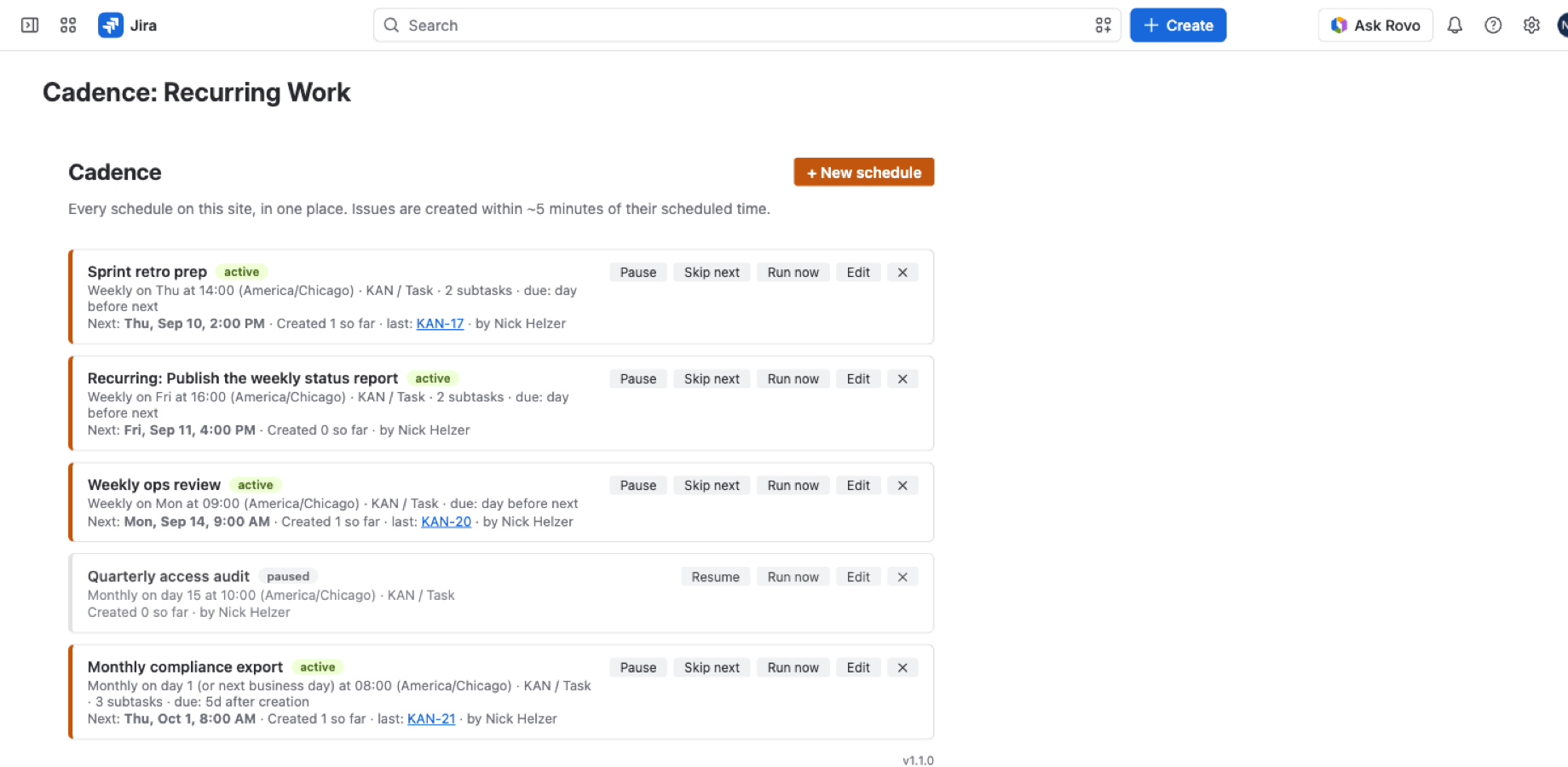Add a new schedule
This screenshot has width=1568, height=767.
coord(864,172)
